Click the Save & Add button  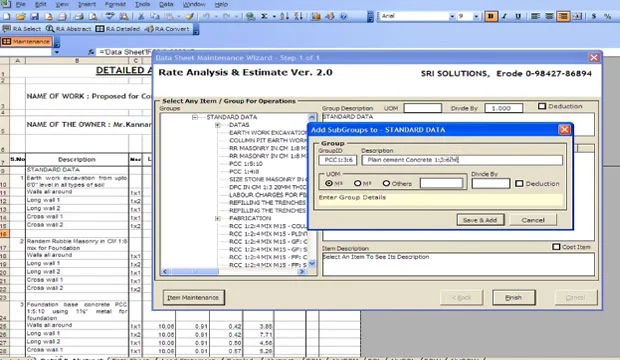pyautogui.click(x=480, y=220)
